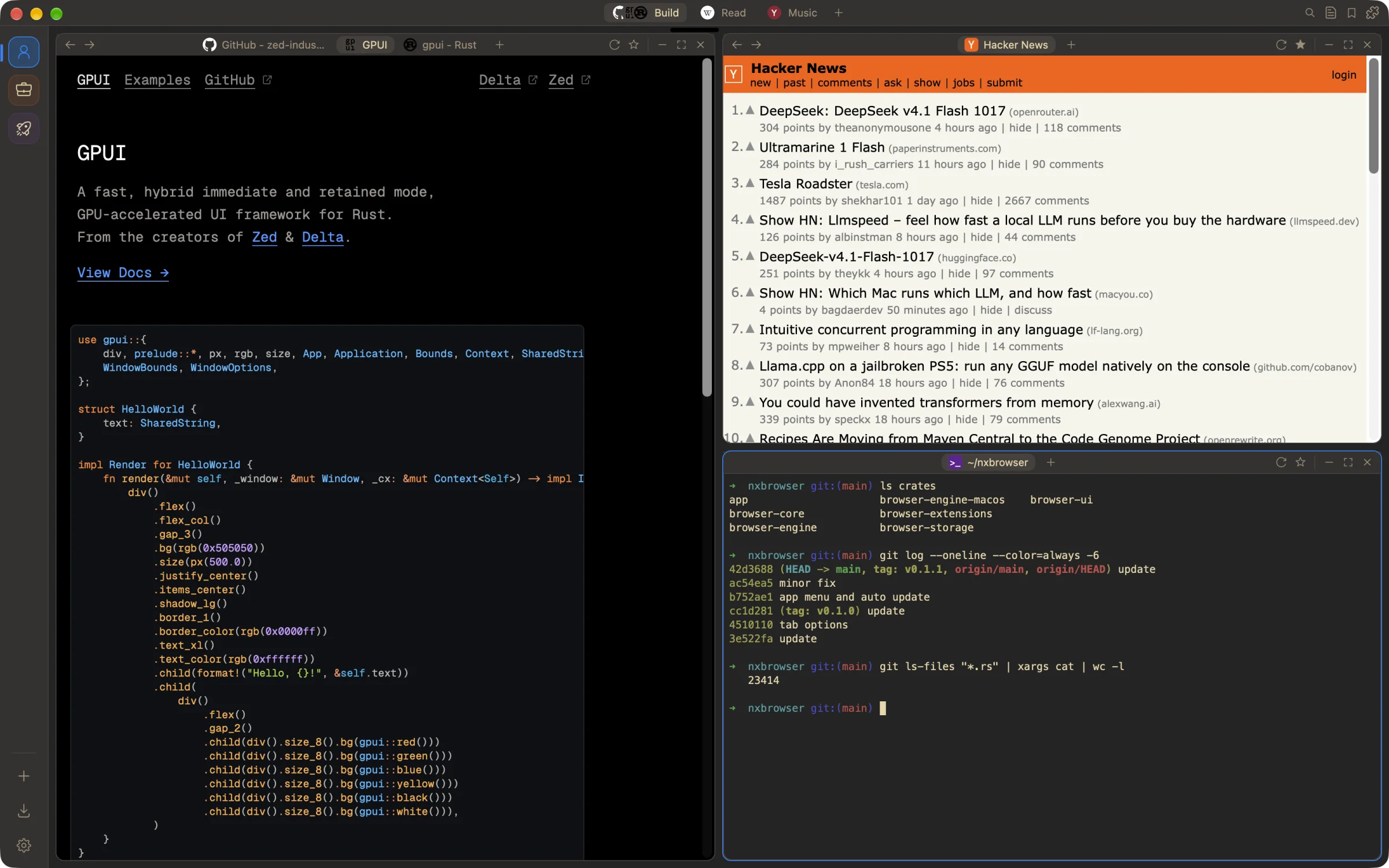Image resolution: width=1389 pixels, height=868 pixels.
Task: Reload the nxbrowser terminal pane
Action: [x=1281, y=462]
